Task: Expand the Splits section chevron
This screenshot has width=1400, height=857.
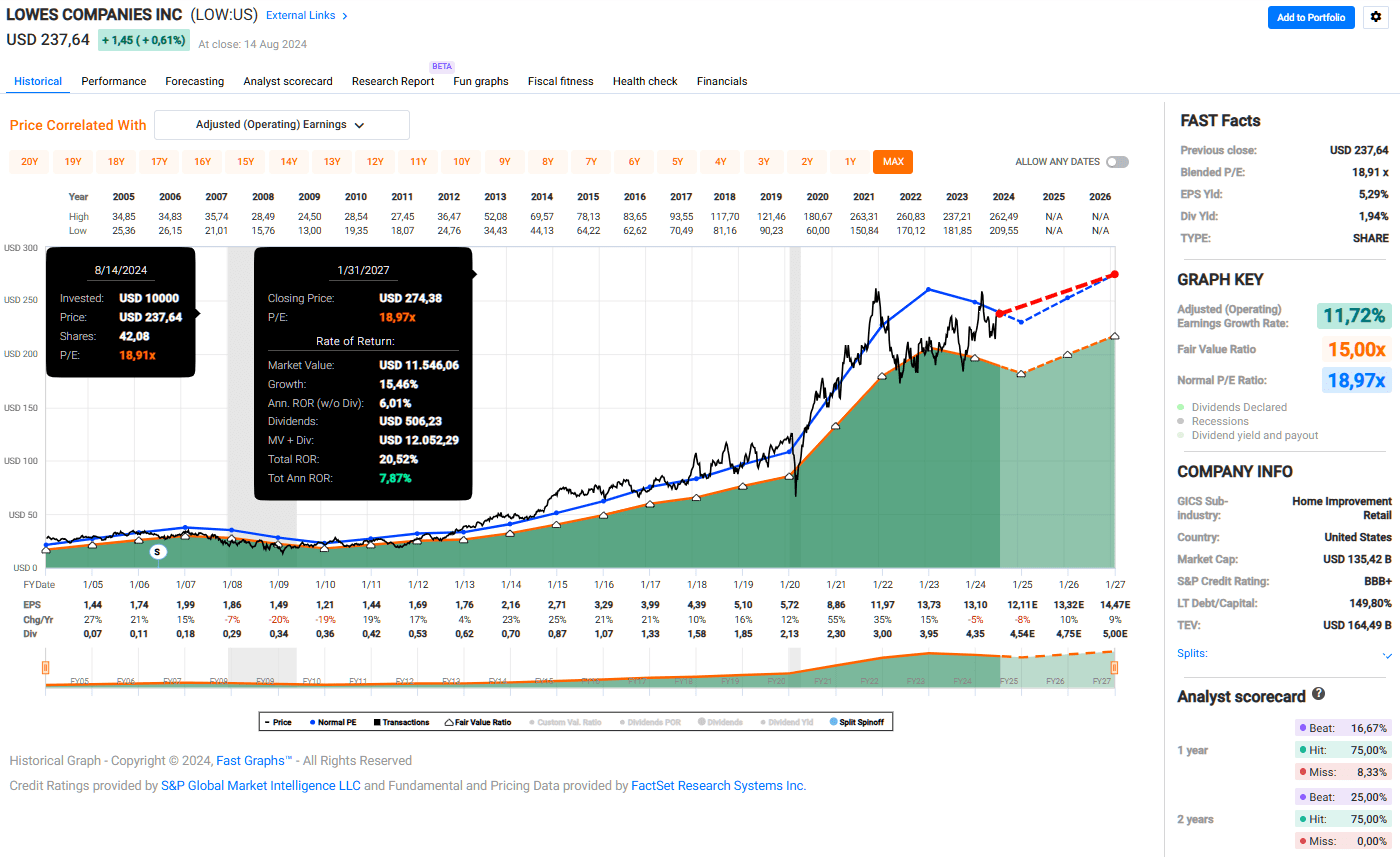Action: point(1386,655)
